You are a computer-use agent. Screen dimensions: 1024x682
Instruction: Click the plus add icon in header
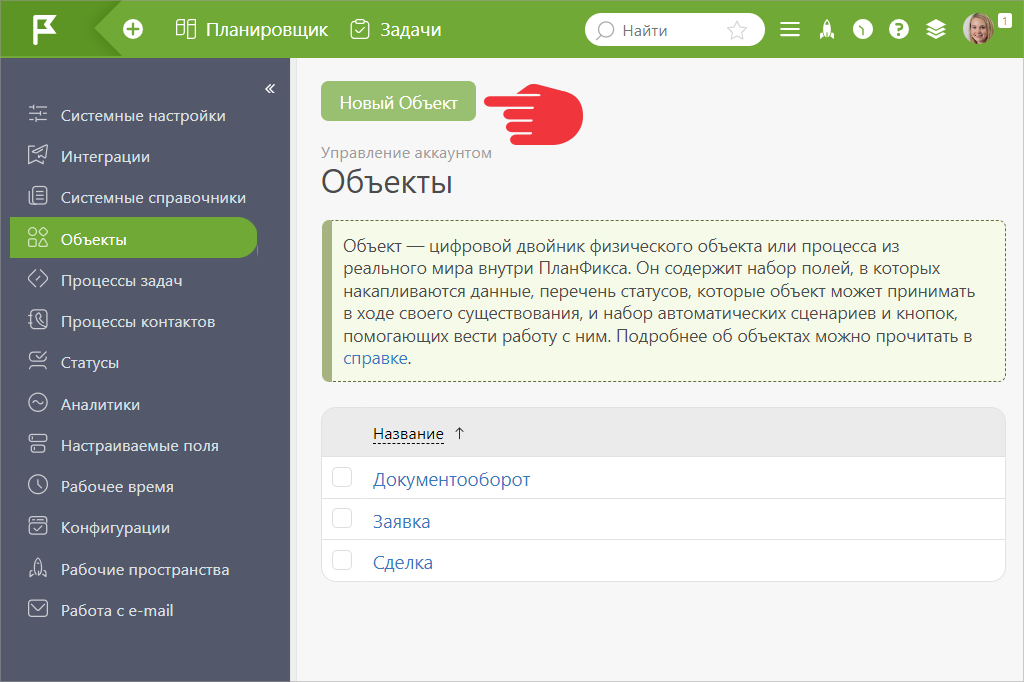click(133, 29)
